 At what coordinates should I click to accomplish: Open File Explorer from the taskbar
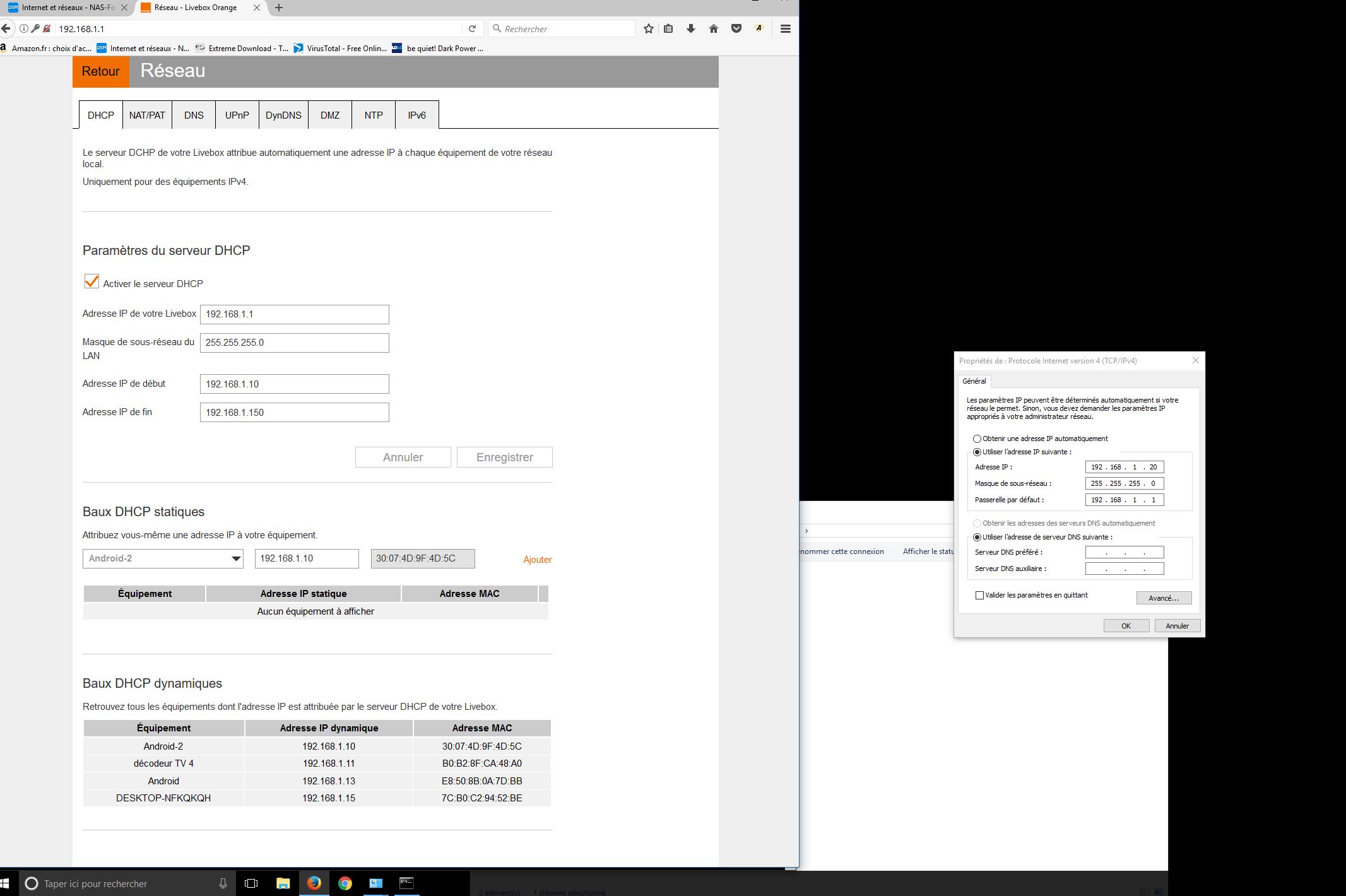click(283, 883)
